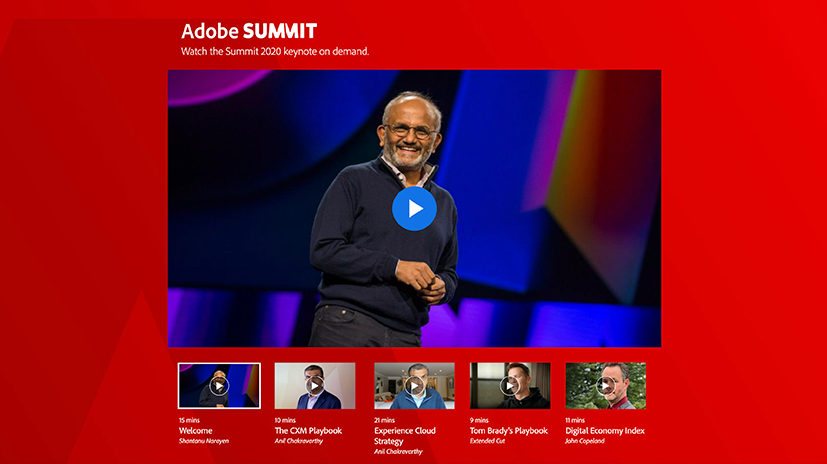Start The CXM Playbook video via its play icon

pyautogui.click(x=315, y=385)
